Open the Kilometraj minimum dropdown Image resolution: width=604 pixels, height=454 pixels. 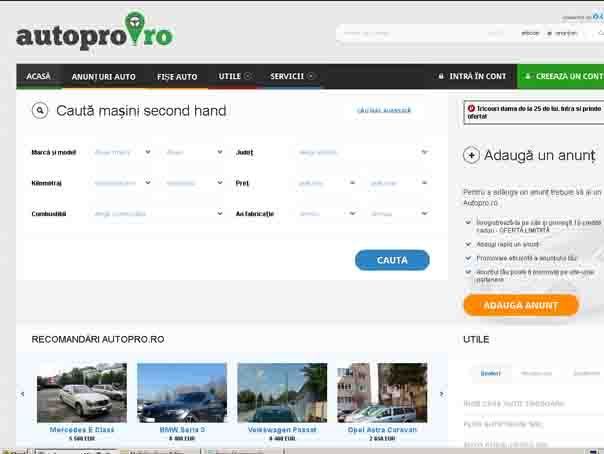122,183
